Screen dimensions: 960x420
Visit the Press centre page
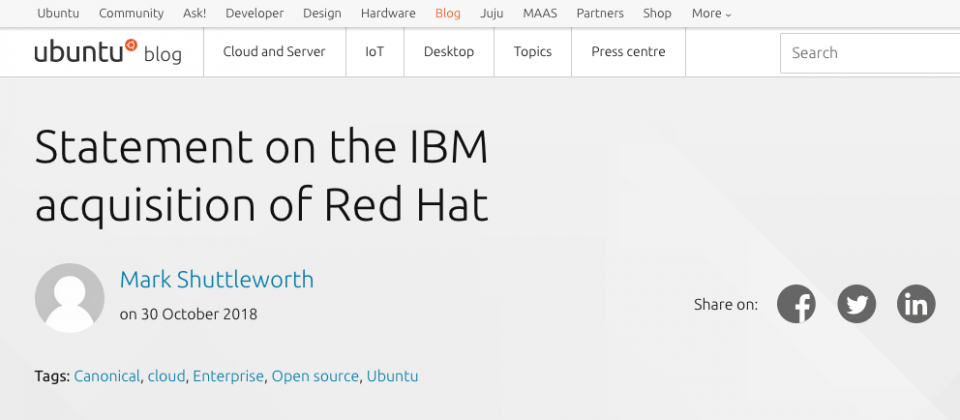pos(628,52)
